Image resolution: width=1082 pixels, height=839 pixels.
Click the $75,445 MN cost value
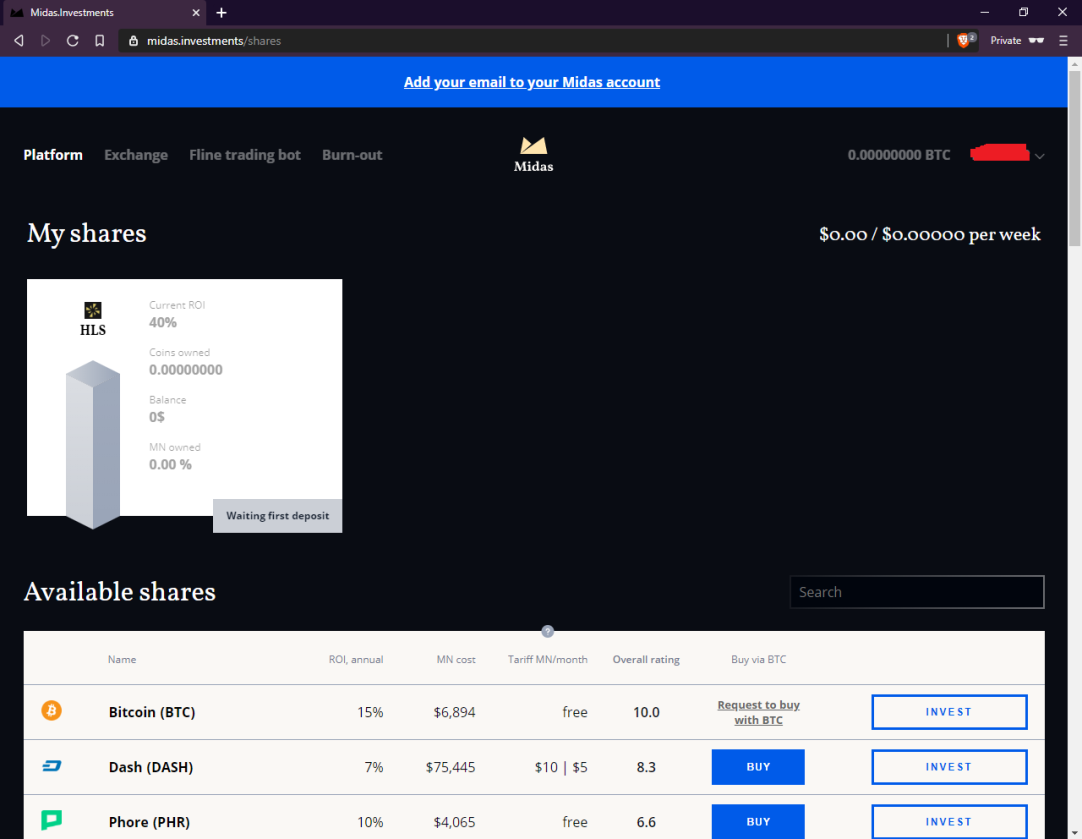[x=451, y=767]
